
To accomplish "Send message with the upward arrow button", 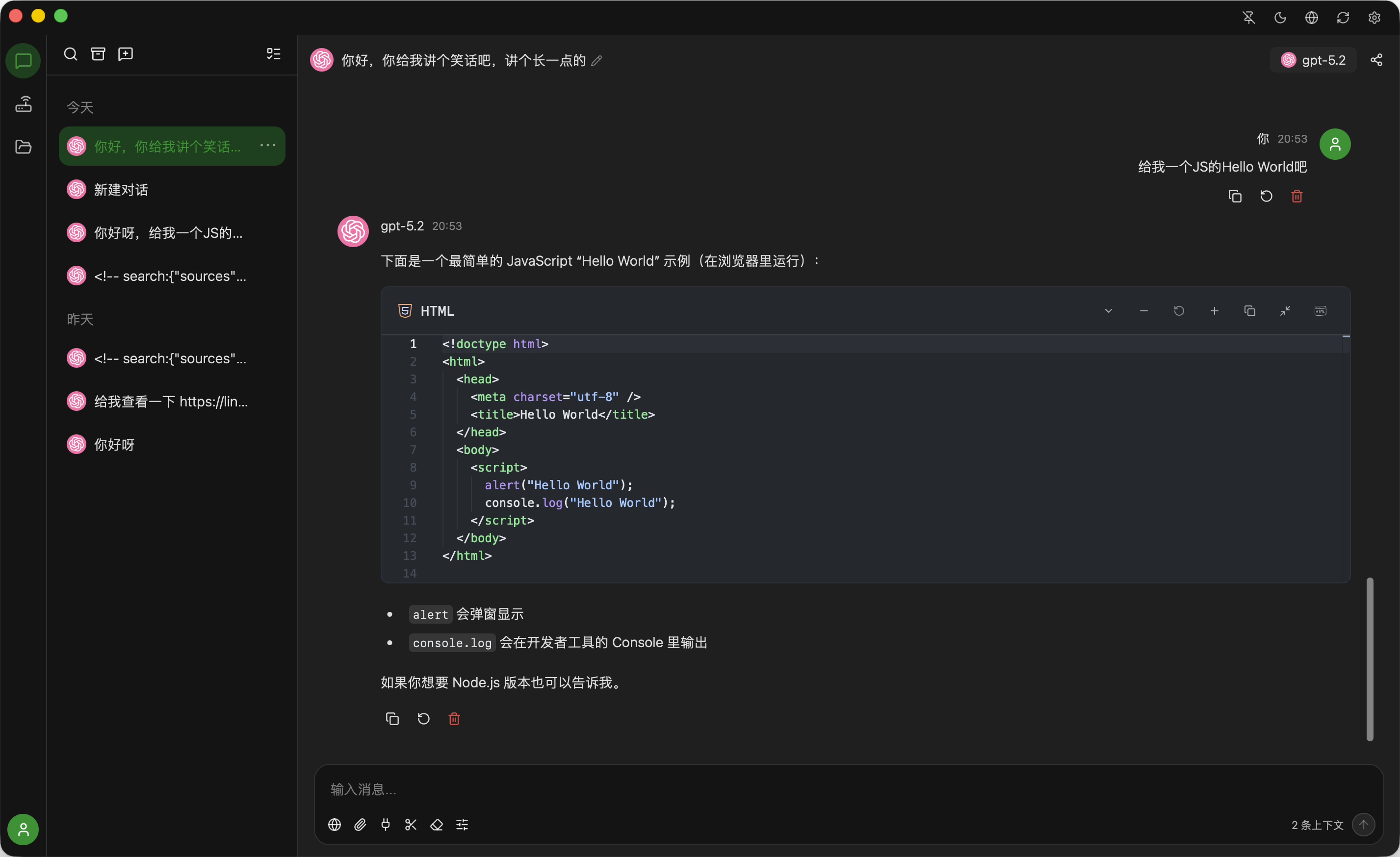I will [x=1364, y=825].
